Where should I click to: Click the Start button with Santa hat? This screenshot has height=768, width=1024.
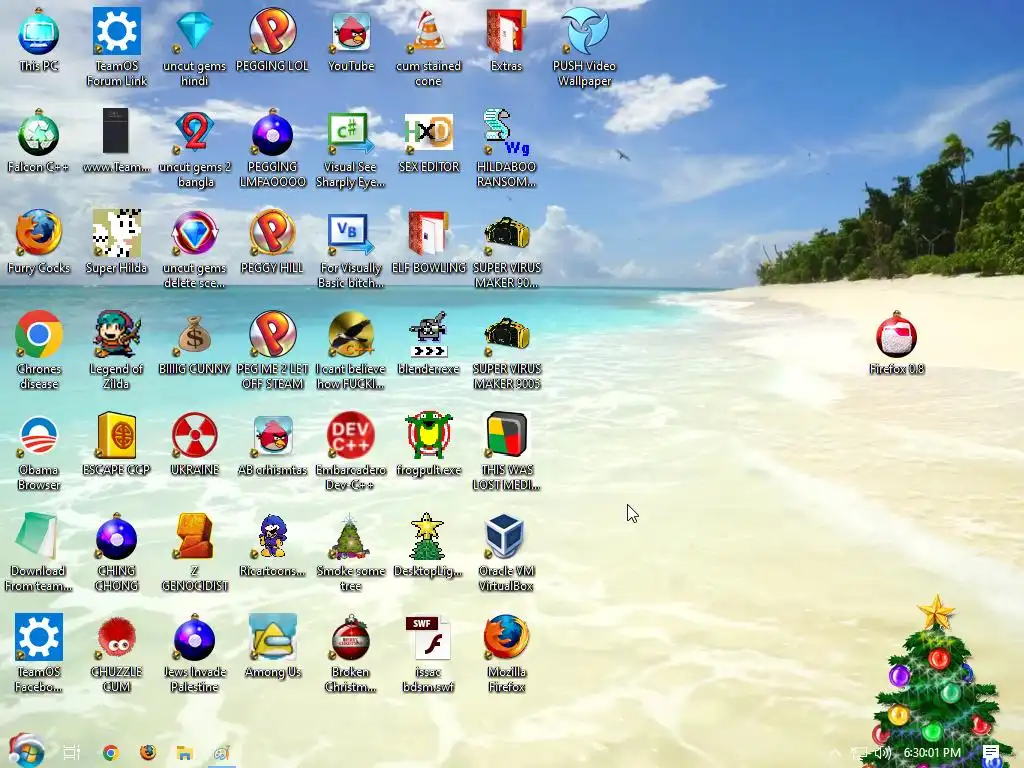[x=27, y=751]
